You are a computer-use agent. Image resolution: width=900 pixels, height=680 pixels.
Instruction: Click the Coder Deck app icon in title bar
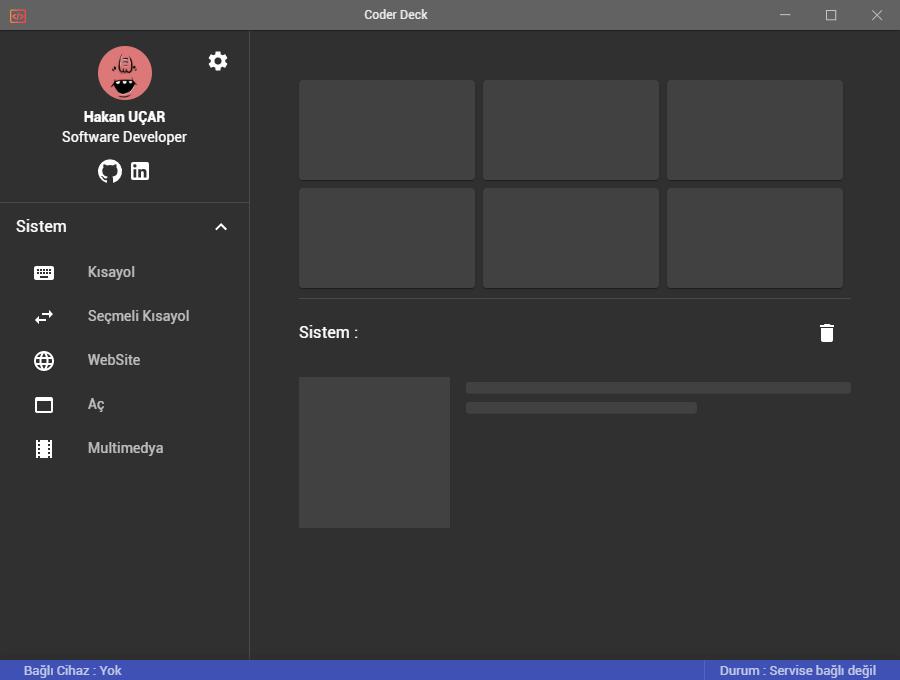18,15
